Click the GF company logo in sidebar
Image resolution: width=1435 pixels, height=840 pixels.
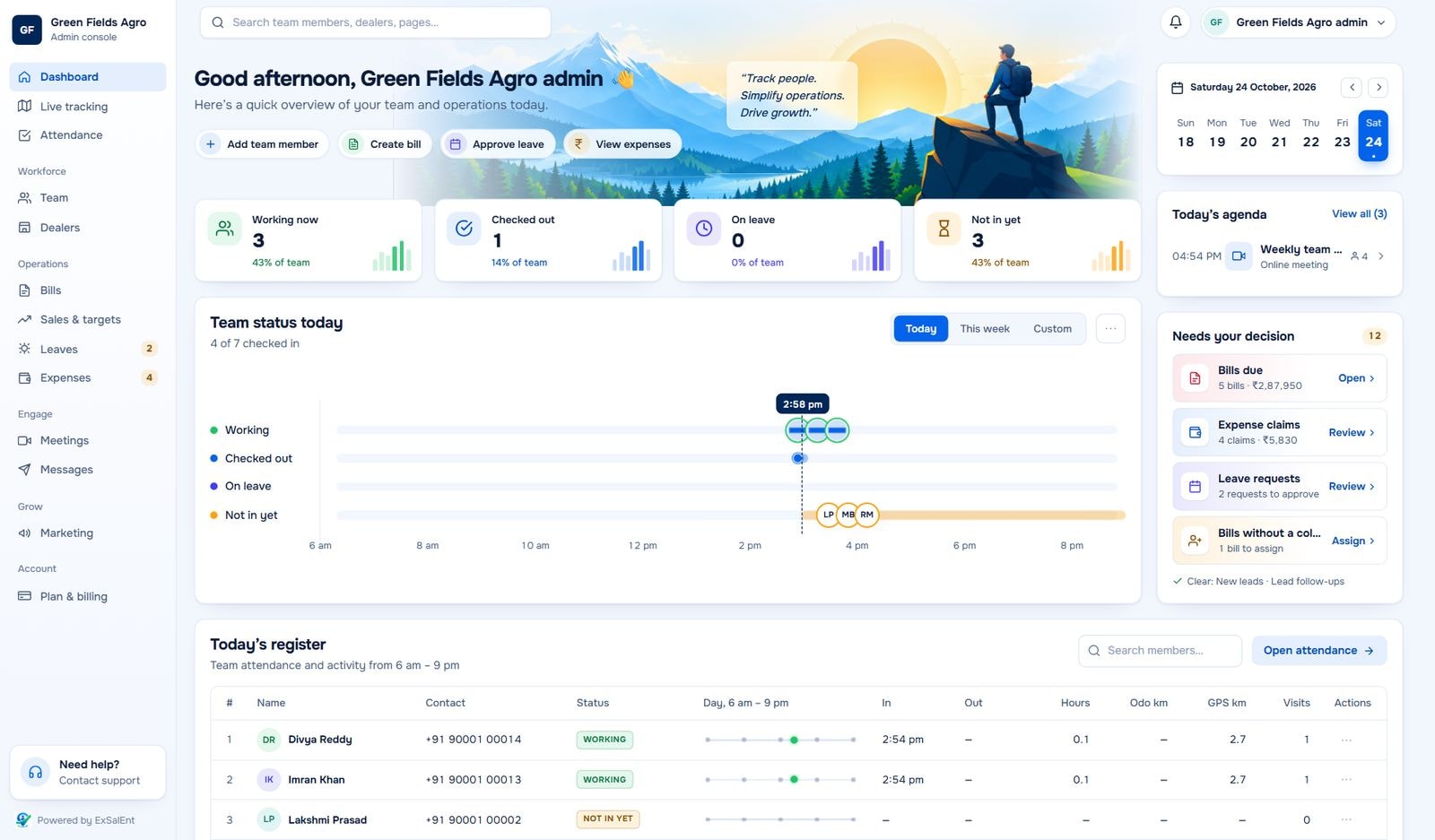click(27, 30)
